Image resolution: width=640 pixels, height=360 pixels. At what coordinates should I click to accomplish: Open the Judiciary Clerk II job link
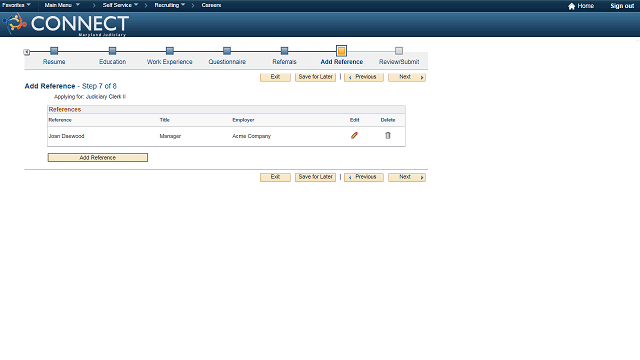pos(106,97)
